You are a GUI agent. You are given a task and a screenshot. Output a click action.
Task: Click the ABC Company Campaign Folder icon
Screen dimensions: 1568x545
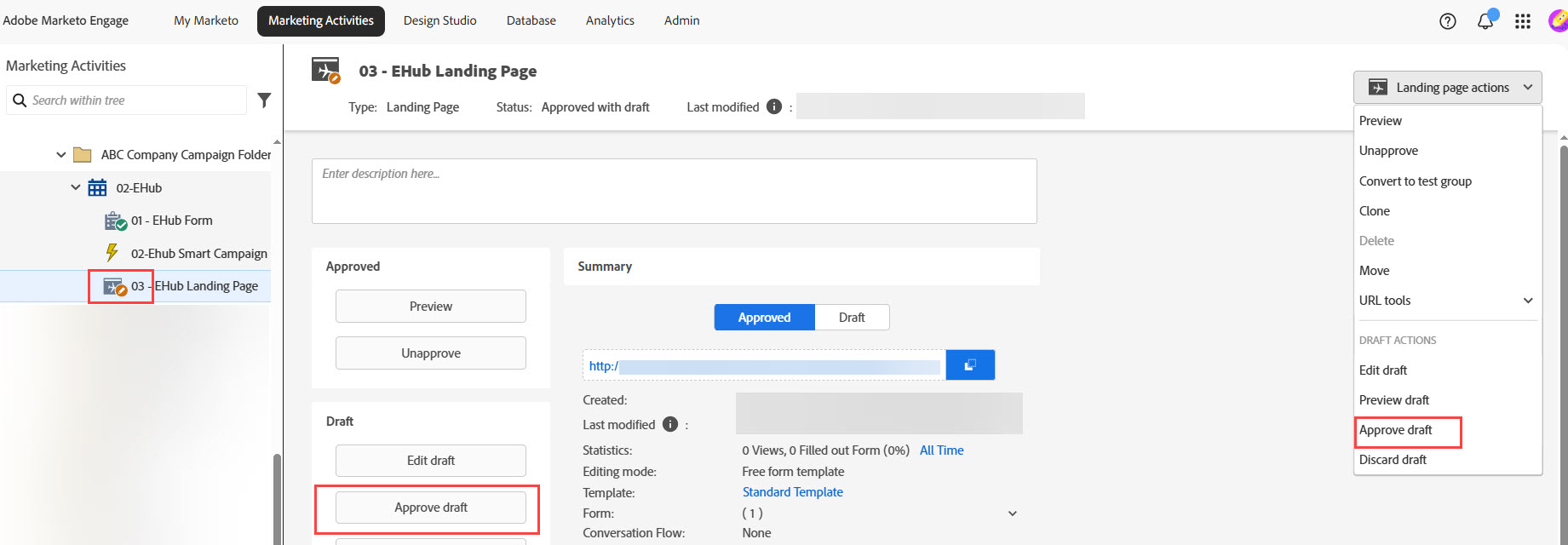(x=83, y=155)
